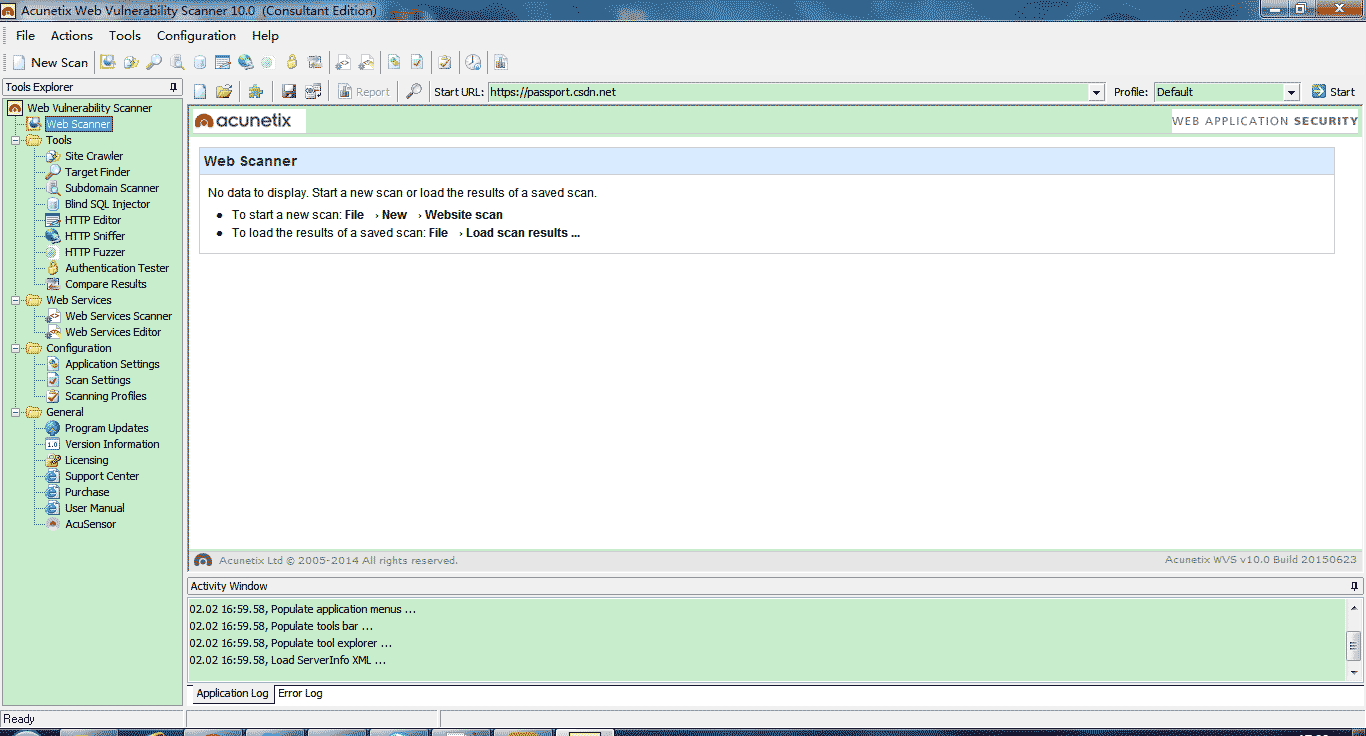The width and height of the screenshot is (1366, 736).
Task: Open Scanning Profiles toolbar icon
Action: (x=444, y=62)
